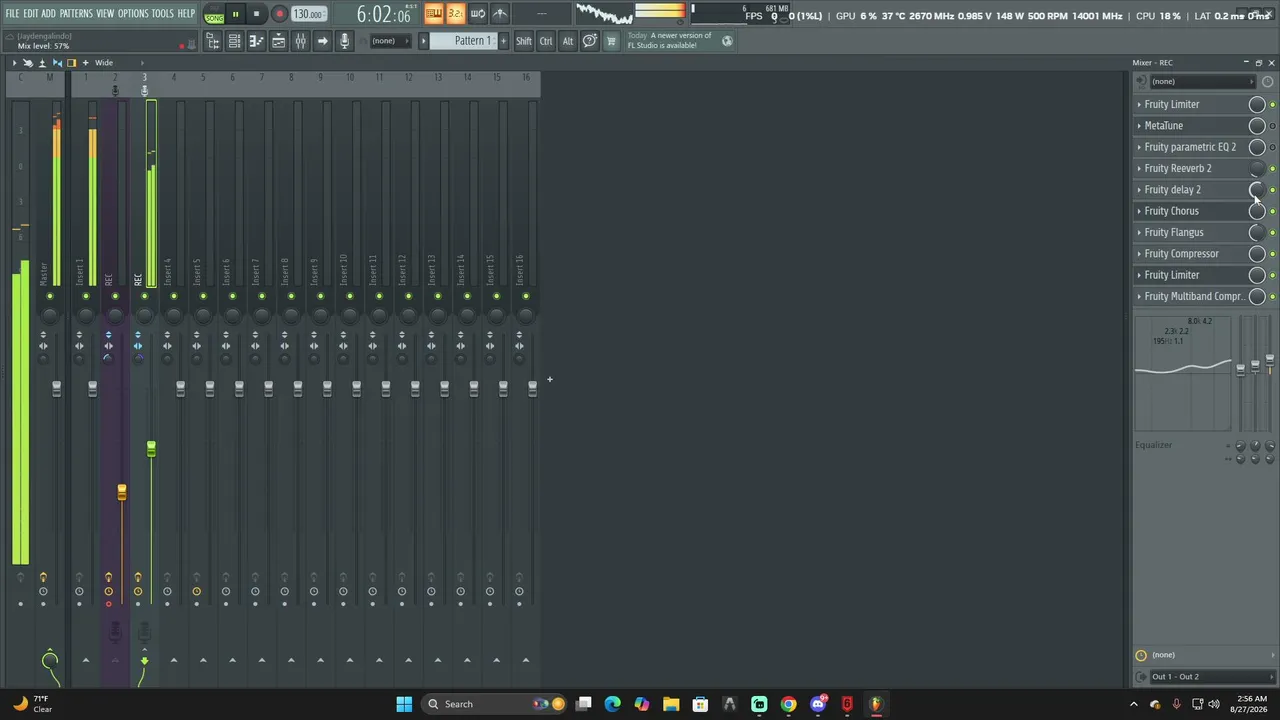1280x720 pixels.
Task: Open the mixer input (none) dropdown
Action: pyautogui.click(x=1201, y=82)
